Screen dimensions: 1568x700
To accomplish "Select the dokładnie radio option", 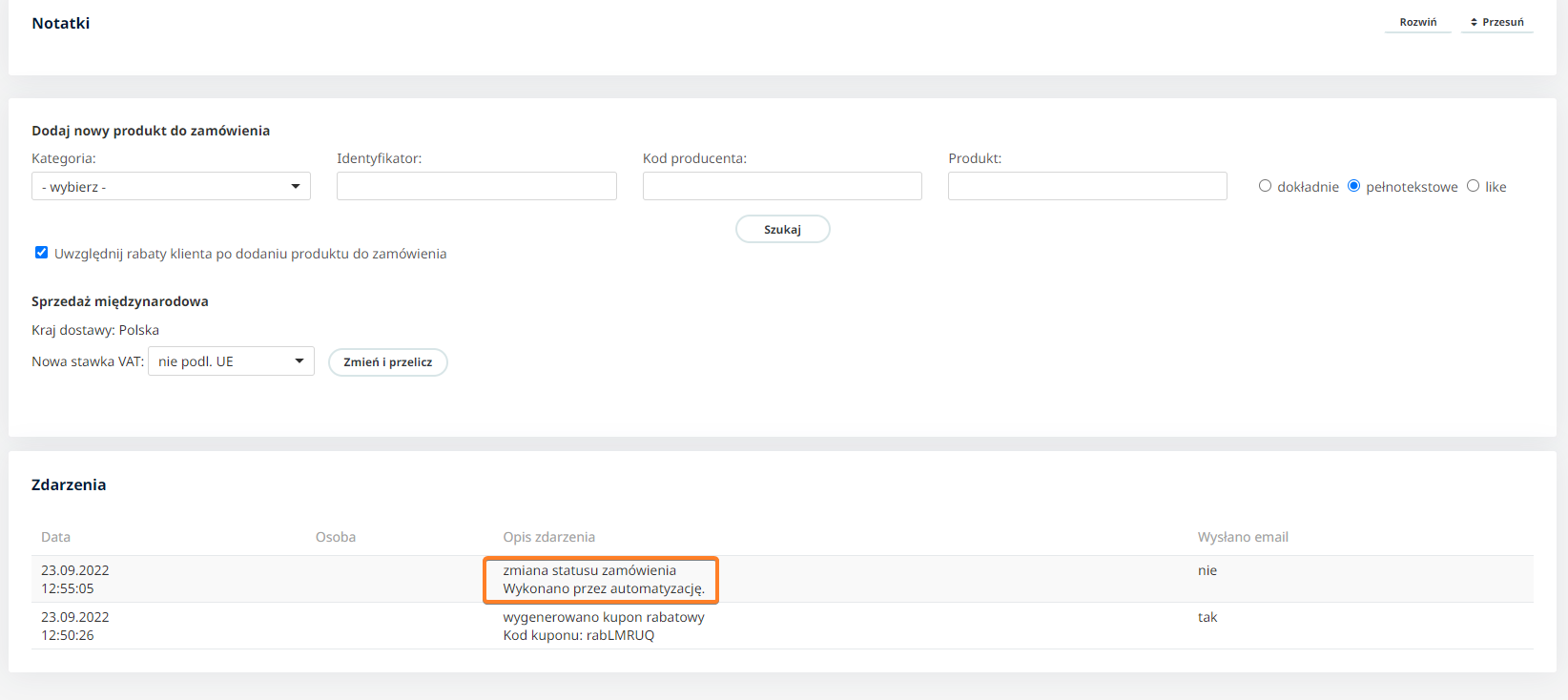I will click(1265, 186).
